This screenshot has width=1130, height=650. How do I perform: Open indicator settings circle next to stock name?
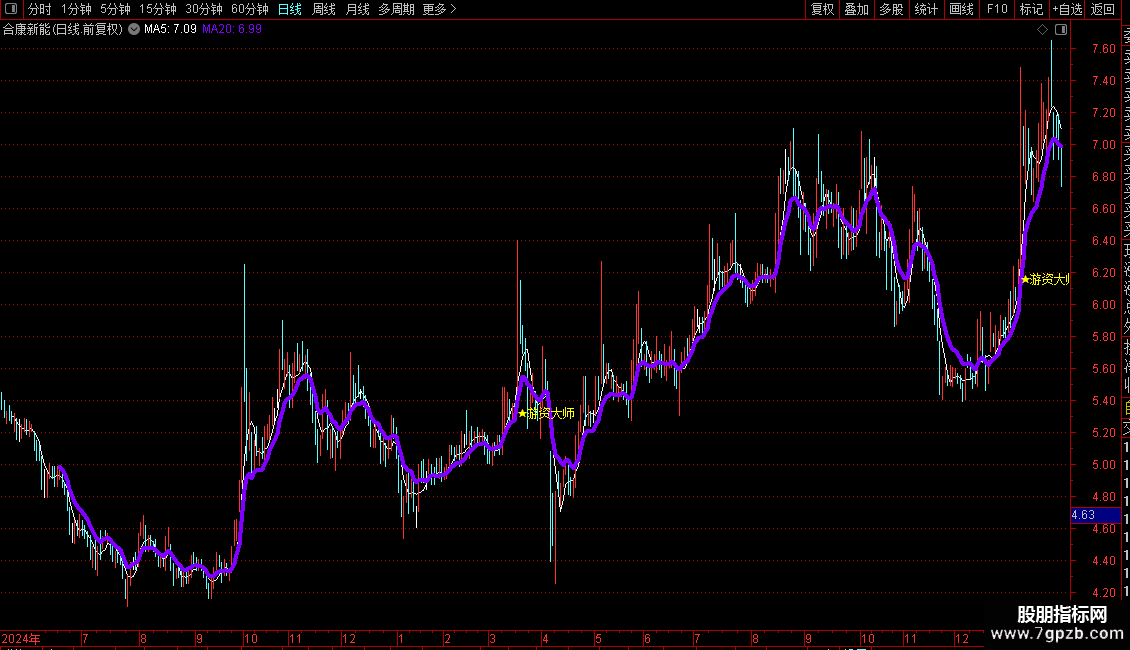(x=134, y=29)
